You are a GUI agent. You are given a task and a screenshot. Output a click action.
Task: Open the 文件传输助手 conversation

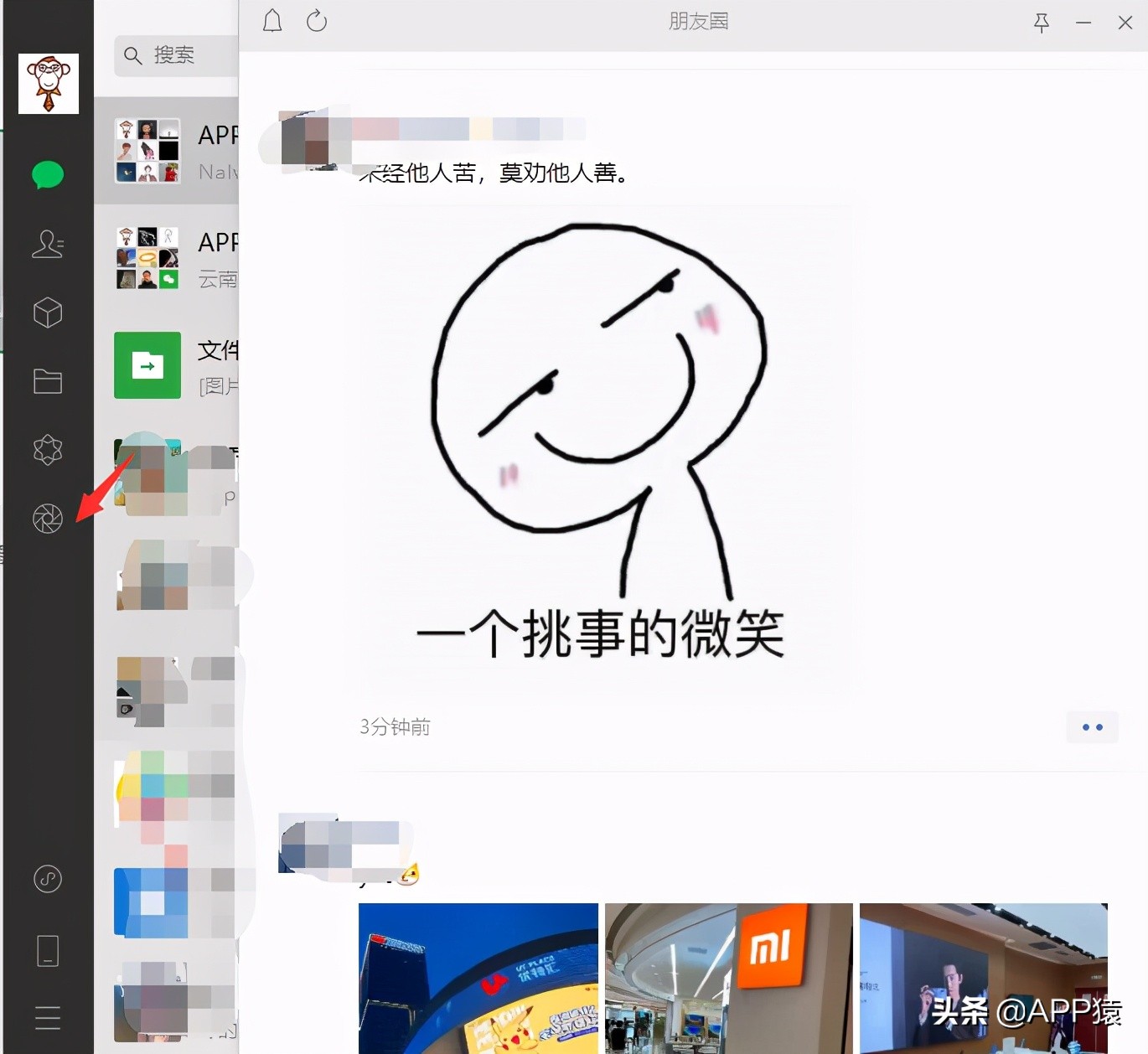point(168,365)
